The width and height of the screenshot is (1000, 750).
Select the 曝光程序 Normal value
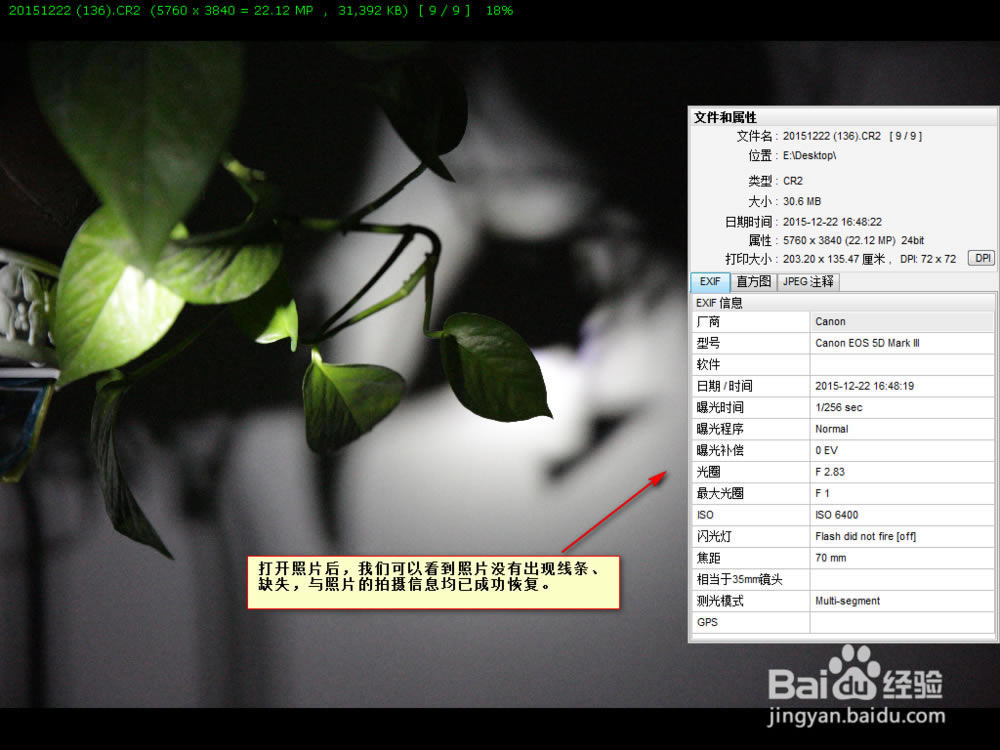(832, 429)
